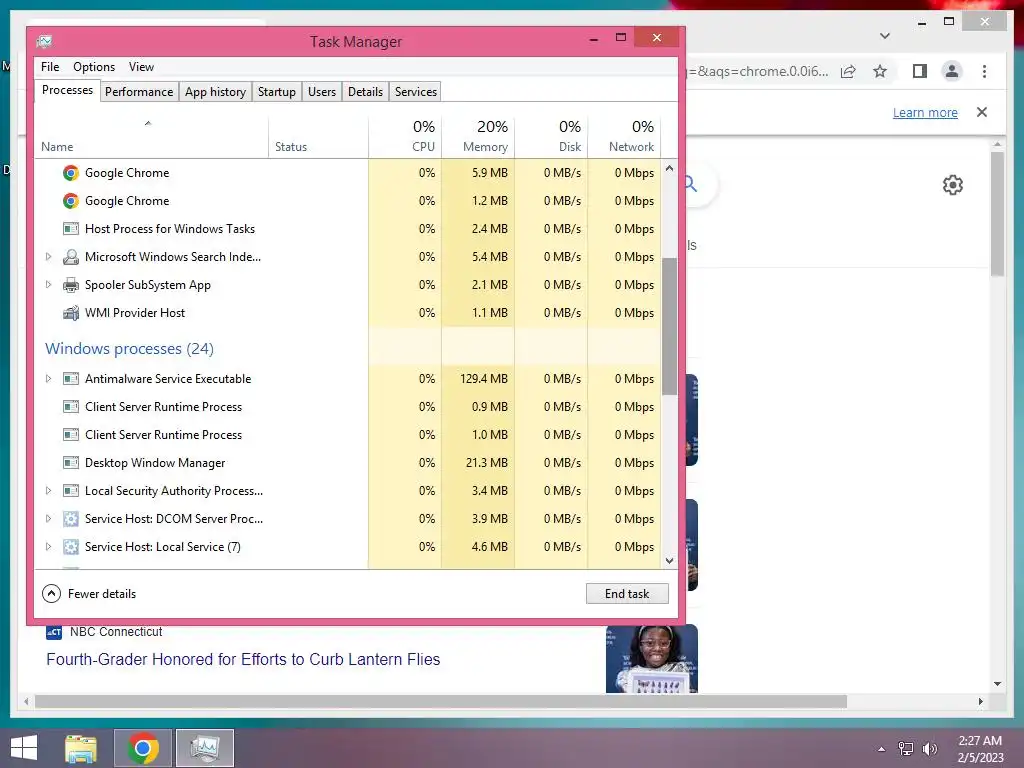
Task: Expand Microsoft Windows Search Indexer process
Action: (48, 257)
